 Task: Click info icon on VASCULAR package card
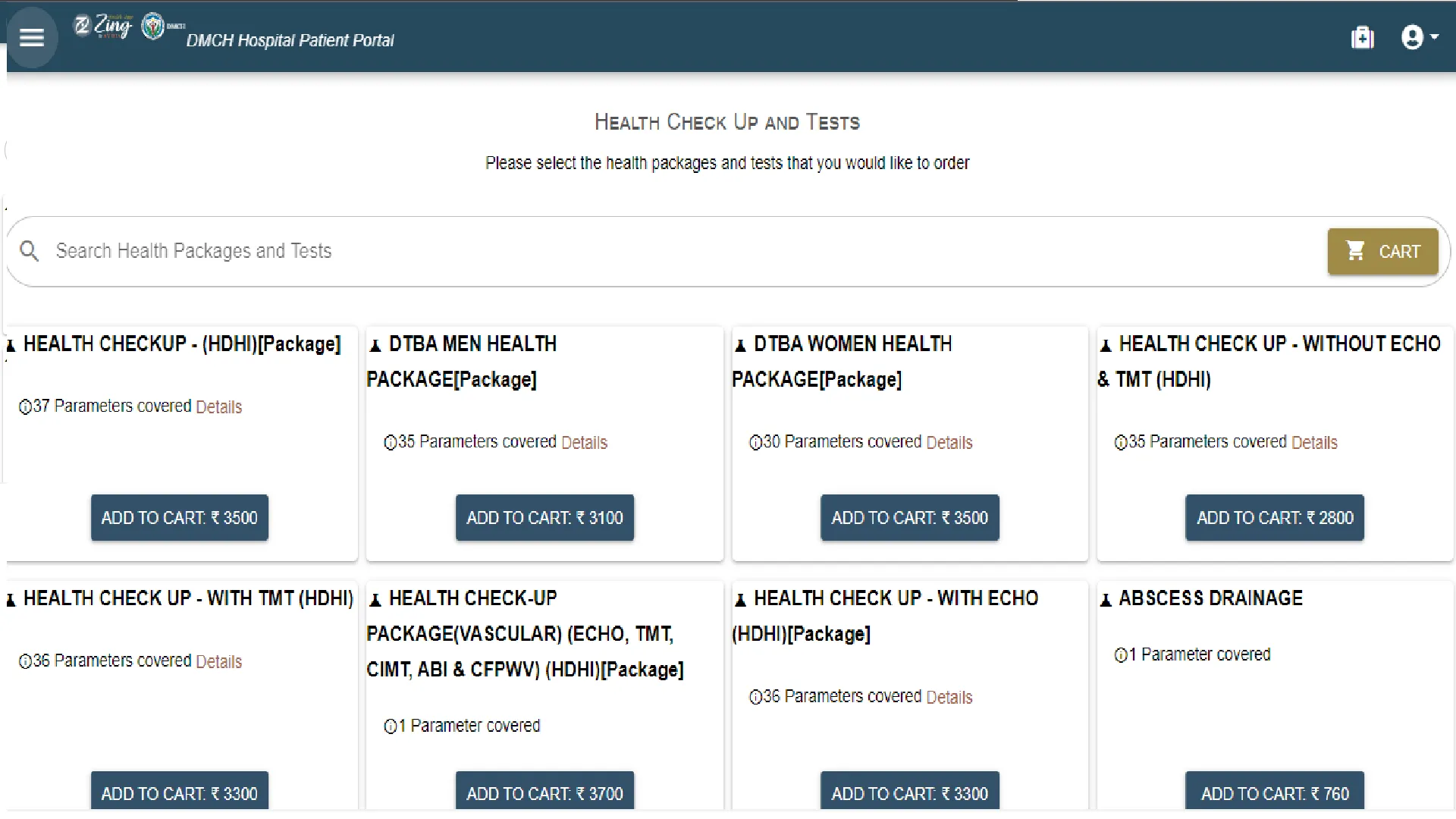[391, 727]
